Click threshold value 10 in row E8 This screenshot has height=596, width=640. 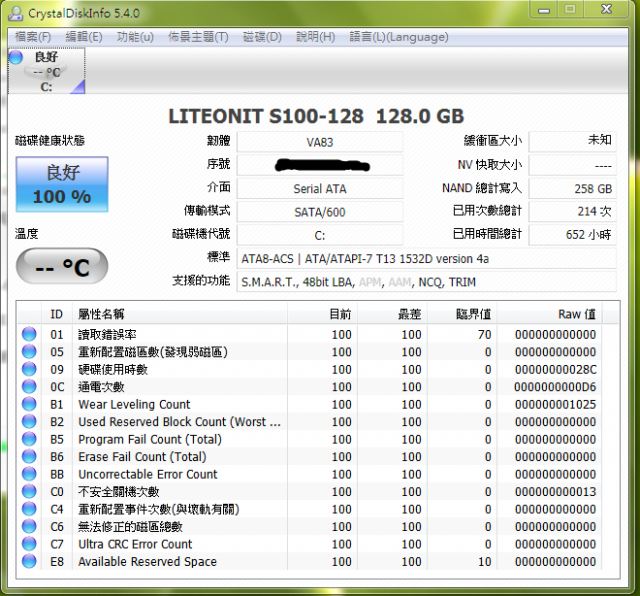(x=484, y=562)
